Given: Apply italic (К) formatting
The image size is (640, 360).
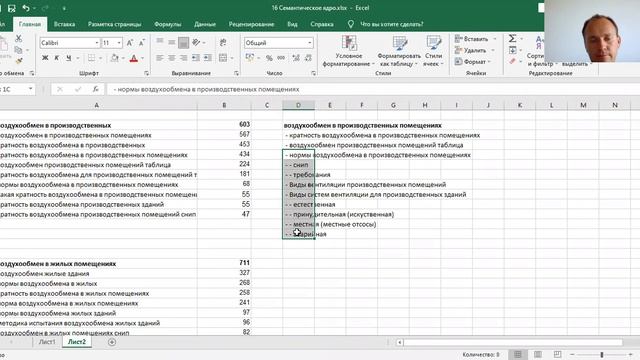Looking at the screenshot, I should (57, 58).
